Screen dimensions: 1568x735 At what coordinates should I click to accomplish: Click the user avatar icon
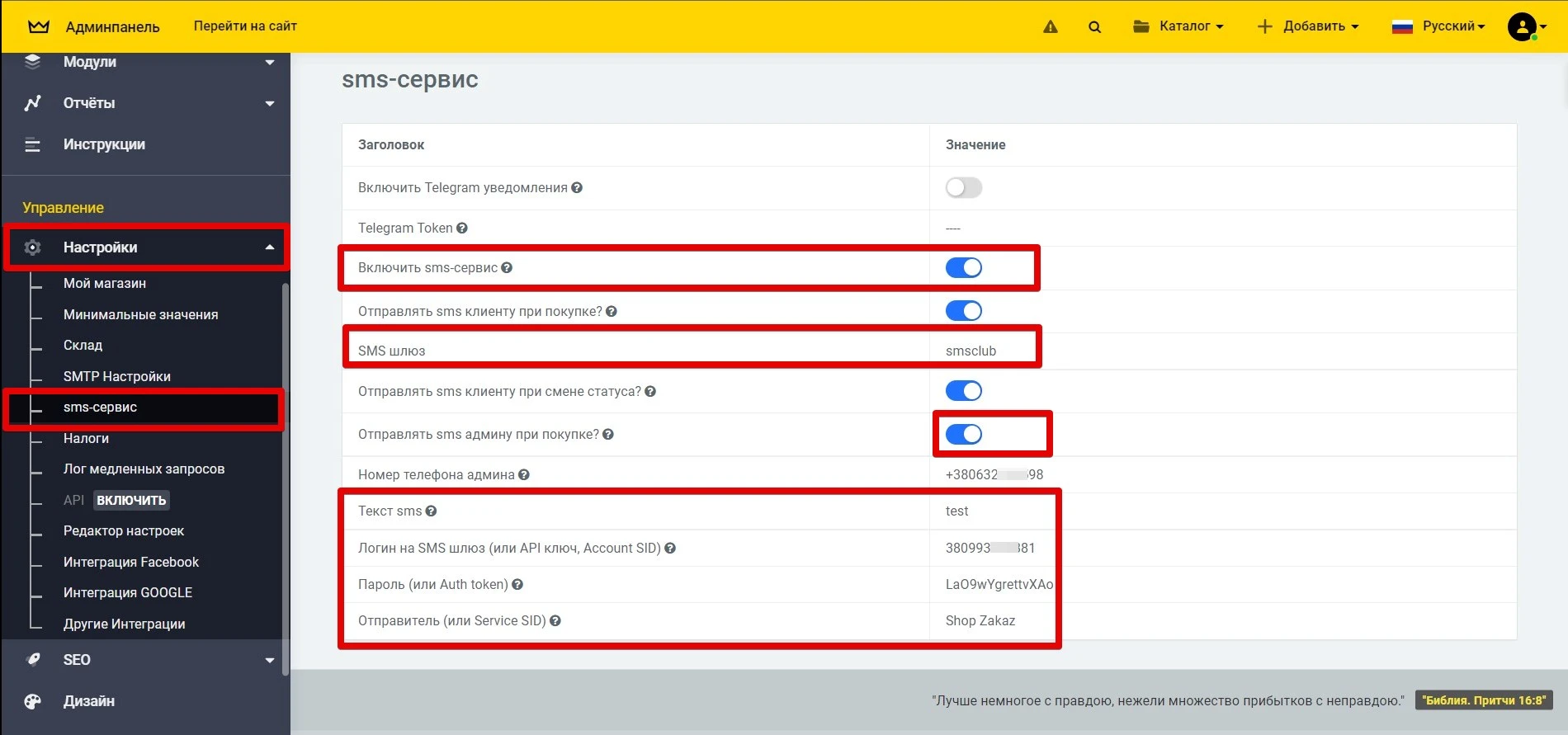[x=1522, y=26]
